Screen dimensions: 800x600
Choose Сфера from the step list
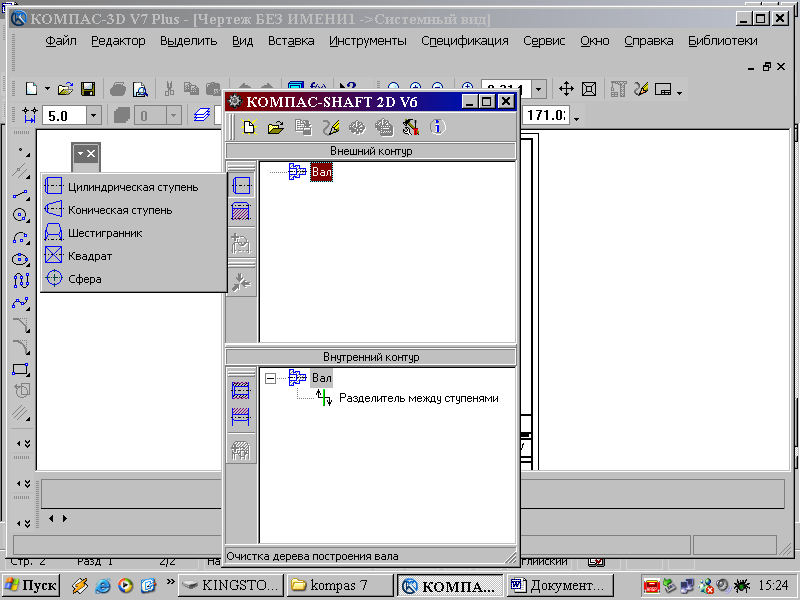[134, 279]
